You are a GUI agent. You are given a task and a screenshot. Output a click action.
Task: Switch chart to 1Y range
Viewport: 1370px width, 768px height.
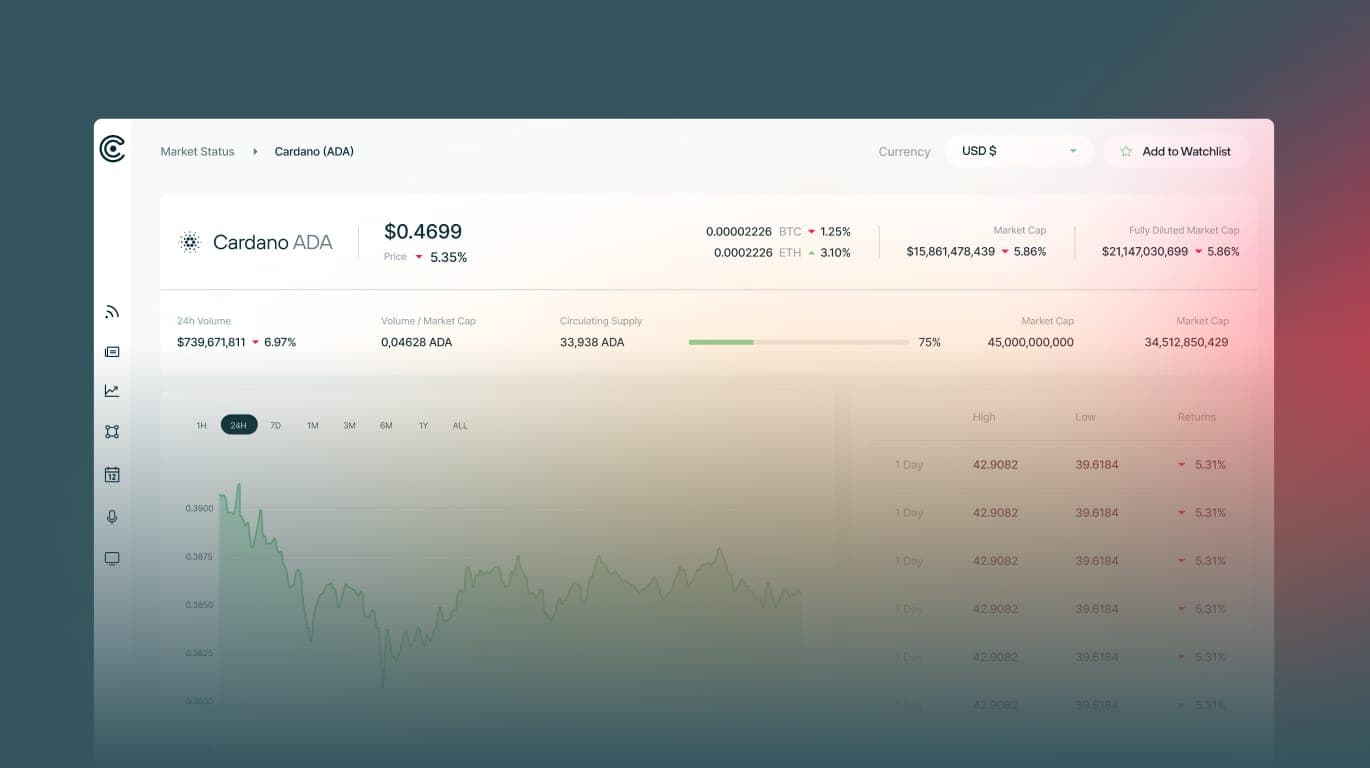423,426
